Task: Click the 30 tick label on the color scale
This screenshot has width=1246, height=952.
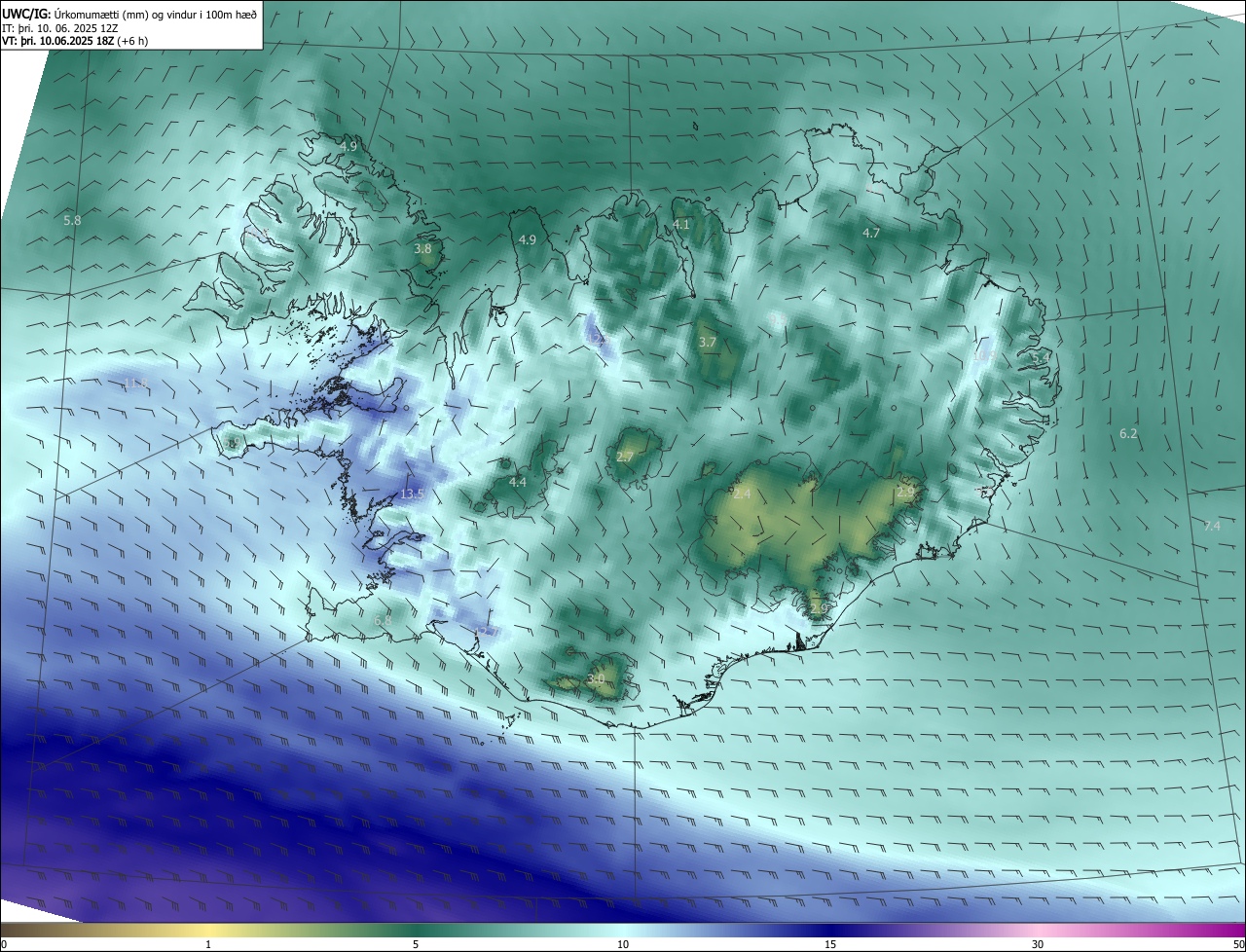Action: (x=1038, y=944)
